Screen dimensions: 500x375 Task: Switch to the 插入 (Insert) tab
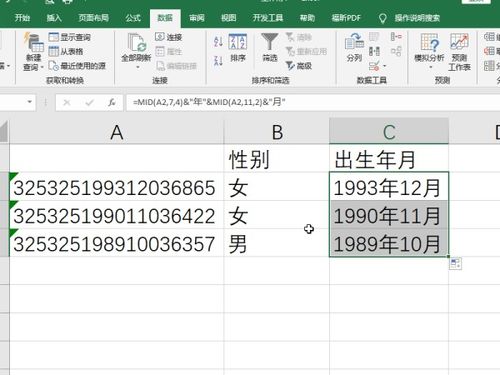54,18
